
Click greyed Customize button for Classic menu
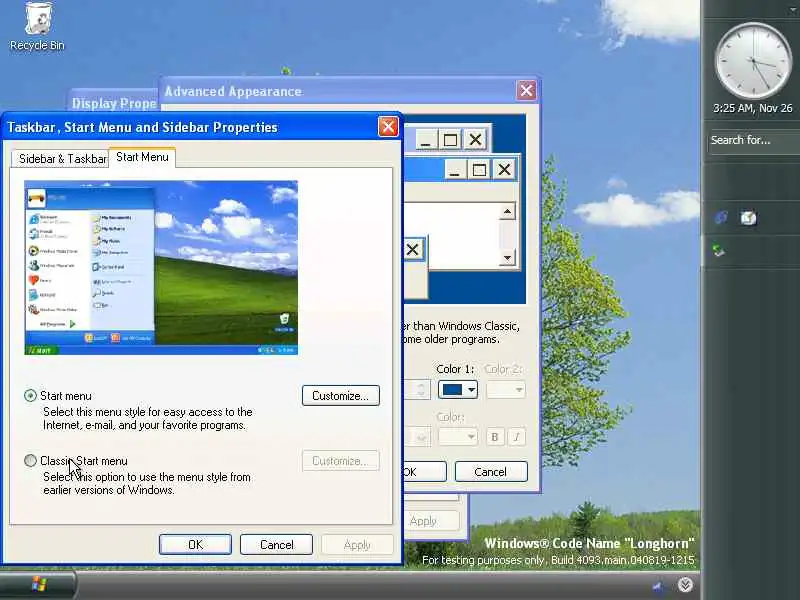(341, 461)
